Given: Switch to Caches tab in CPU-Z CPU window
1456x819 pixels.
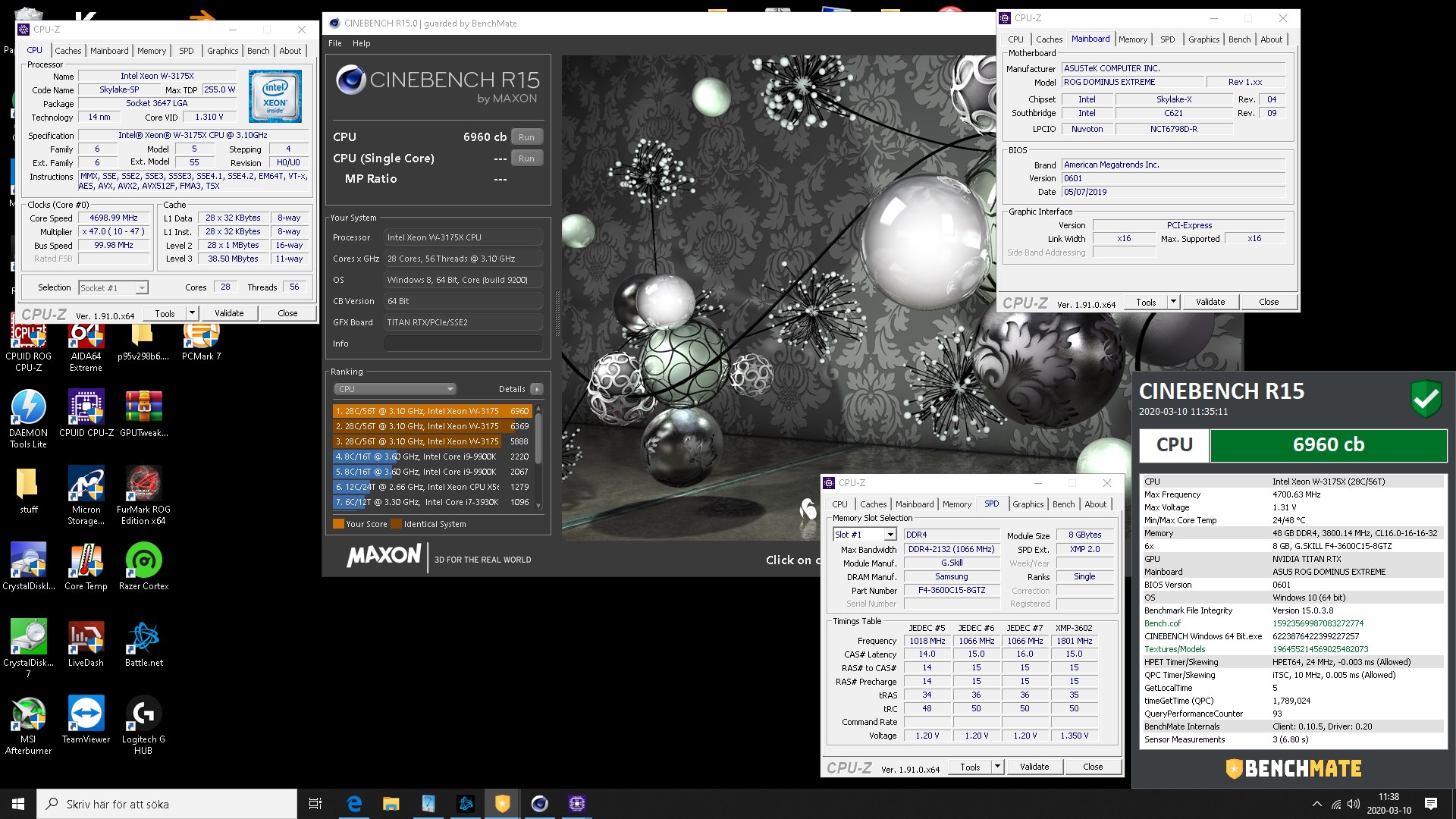Looking at the screenshot, I should click(x=68, y=51).
